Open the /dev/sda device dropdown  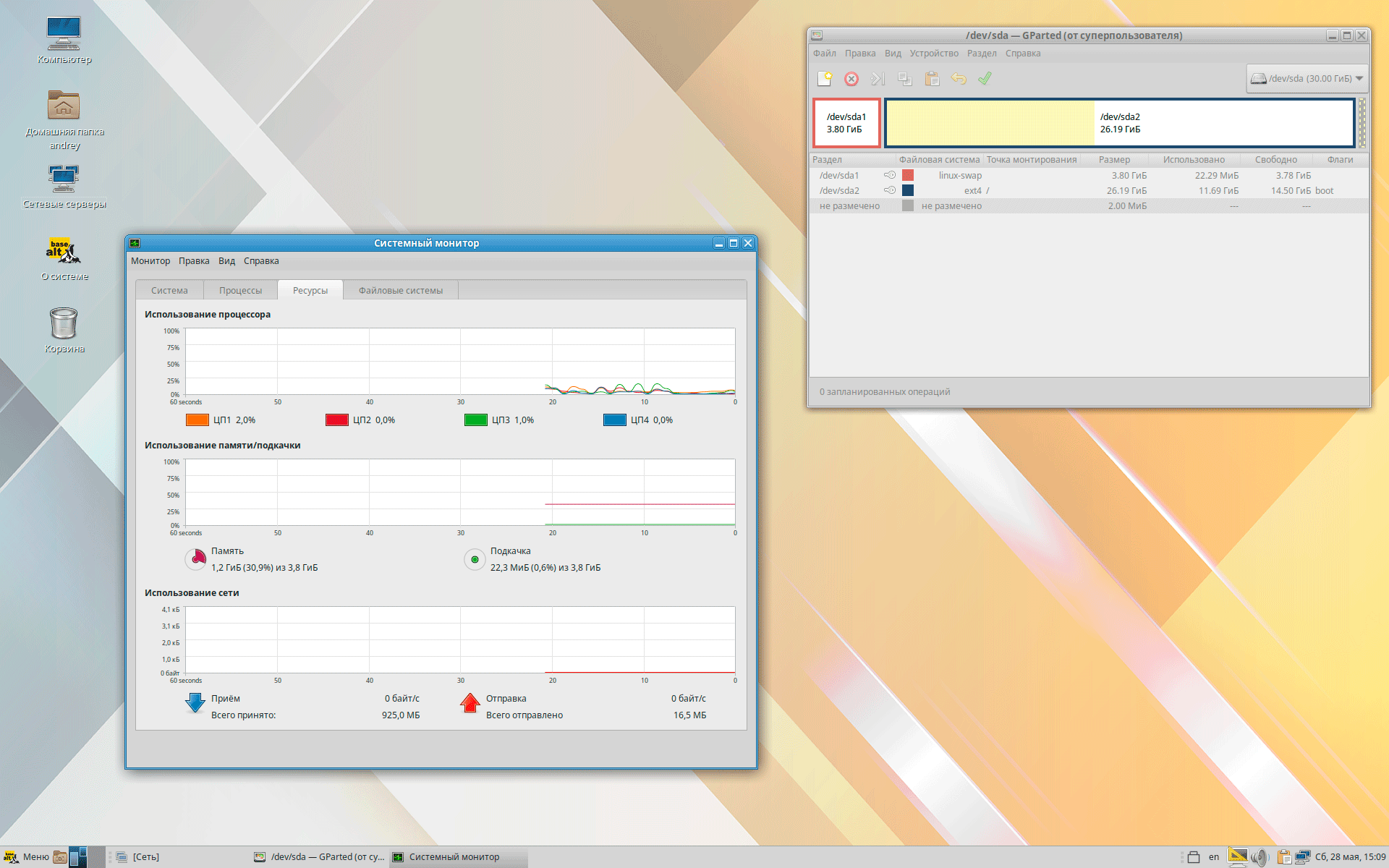click(x=1307, y=79)
